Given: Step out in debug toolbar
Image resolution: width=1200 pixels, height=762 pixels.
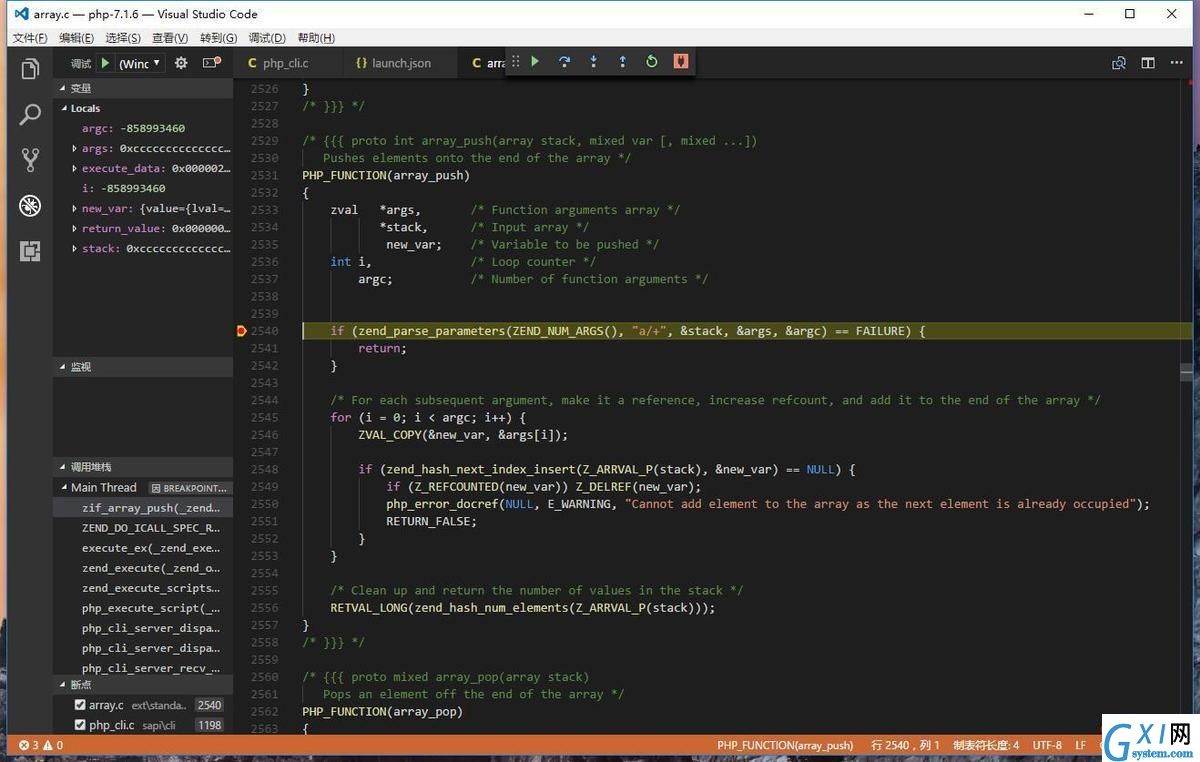Looking at the screenshot, I should coord(622,62).
